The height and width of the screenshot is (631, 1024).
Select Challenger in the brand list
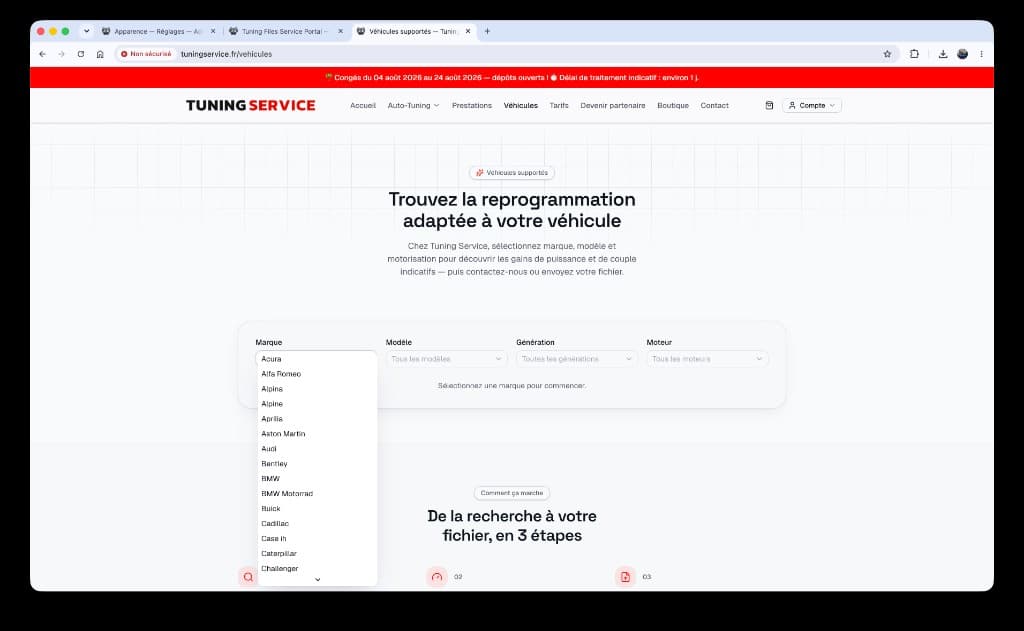pyautogui.click(x=317, y=569)
